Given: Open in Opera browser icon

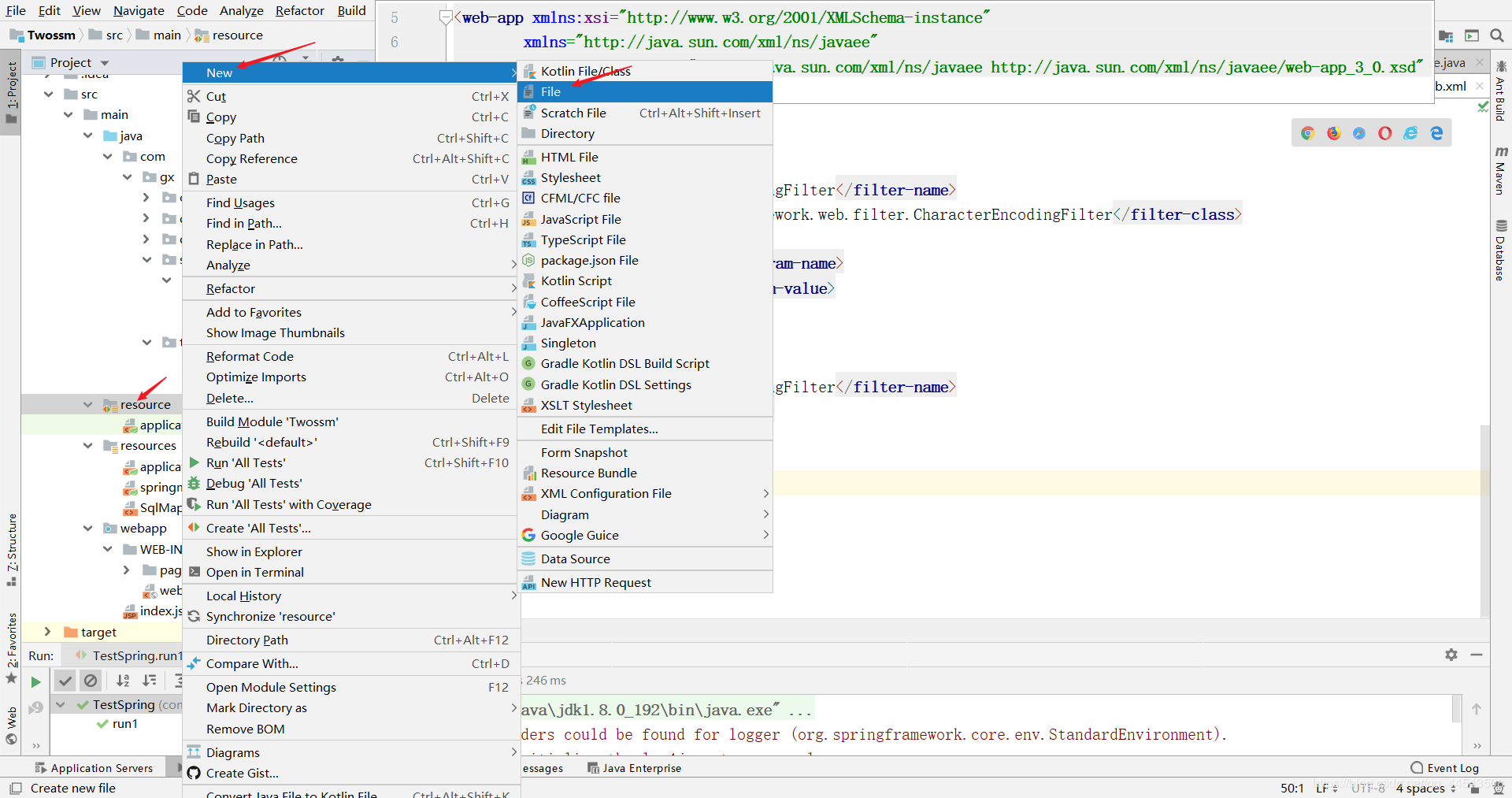Looking at the screenshot, I should [x=1384, y=133].
